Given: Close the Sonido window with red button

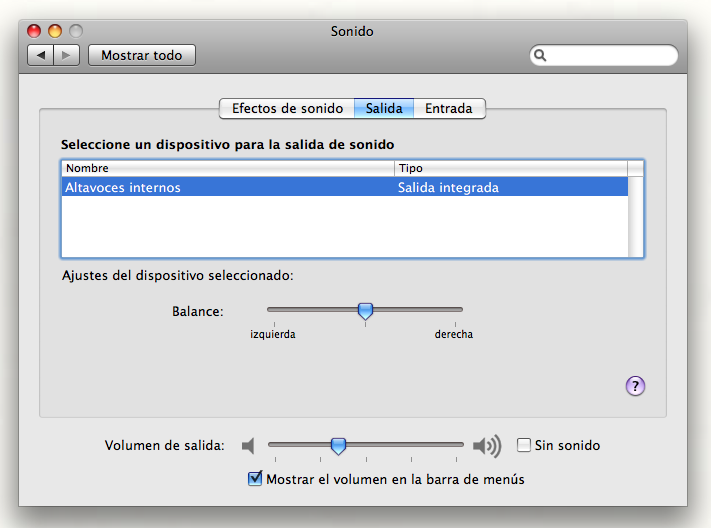Looking at the screenshot, I should (35, 31).
